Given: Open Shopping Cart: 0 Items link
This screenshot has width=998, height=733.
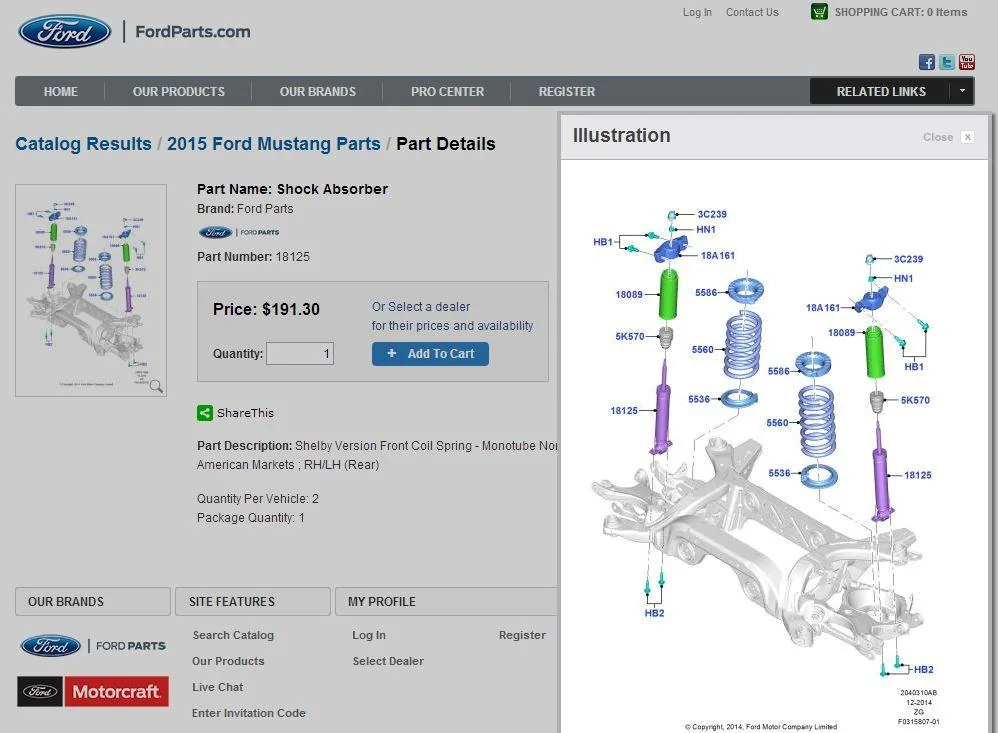Looking at the screenshot, I should coord(901,12).
